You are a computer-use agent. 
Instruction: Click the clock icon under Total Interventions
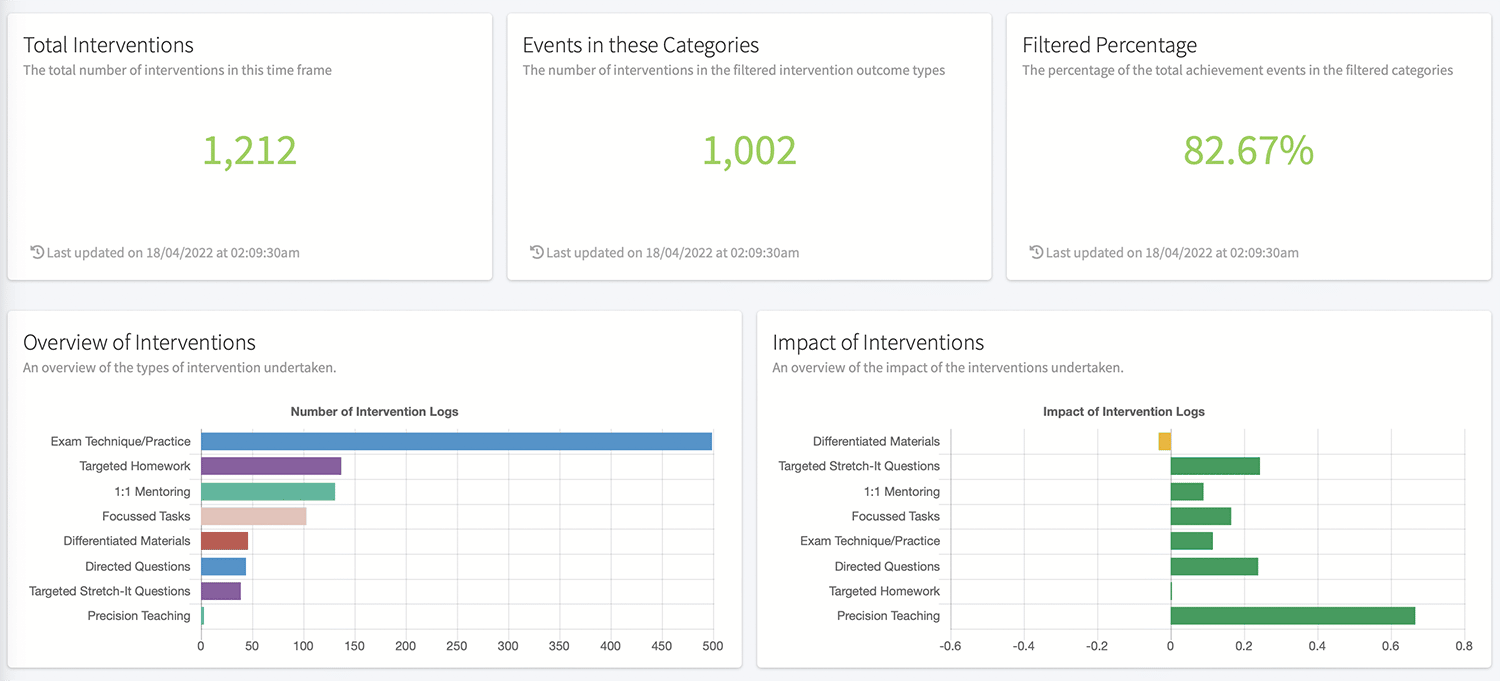coord(37,252)
